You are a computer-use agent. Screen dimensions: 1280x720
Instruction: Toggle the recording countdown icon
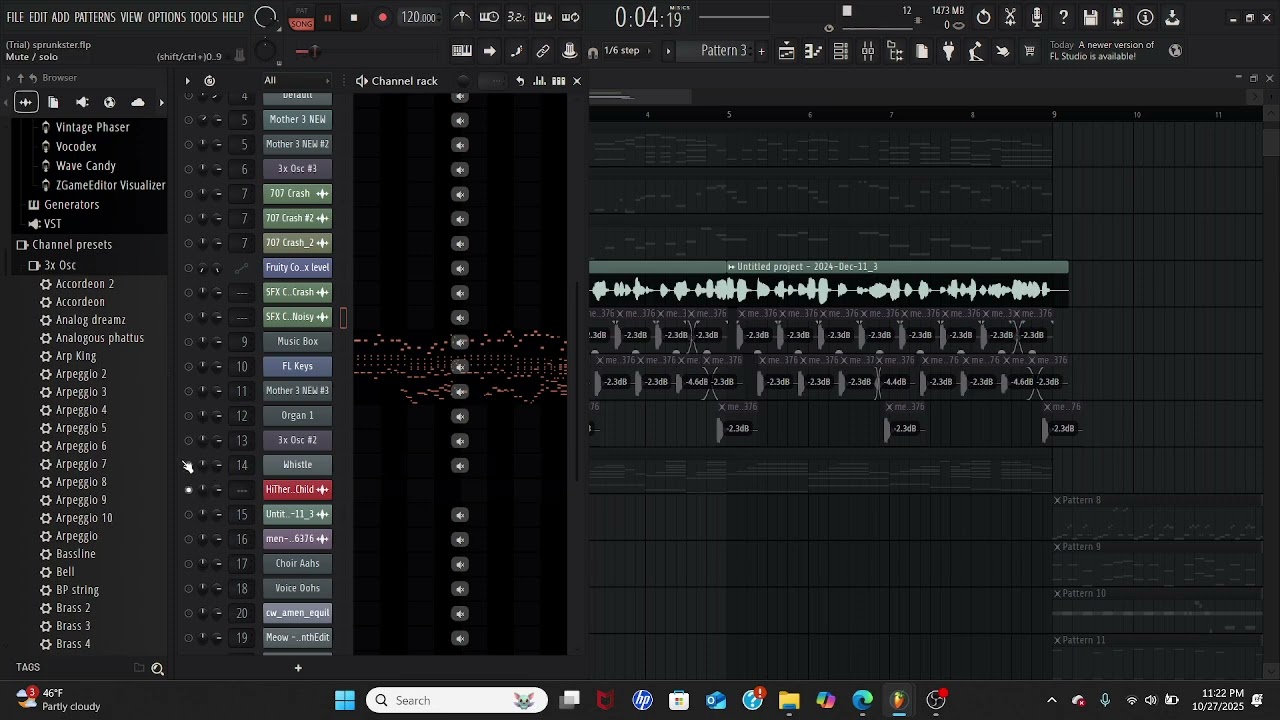pos(516,17)
